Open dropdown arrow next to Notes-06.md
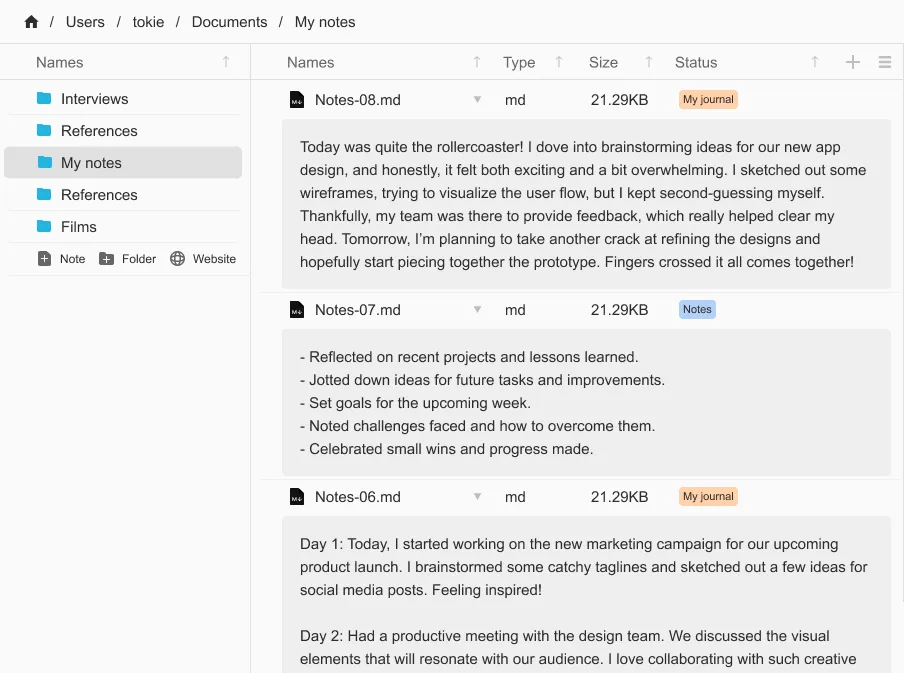 tap(477, 497)
